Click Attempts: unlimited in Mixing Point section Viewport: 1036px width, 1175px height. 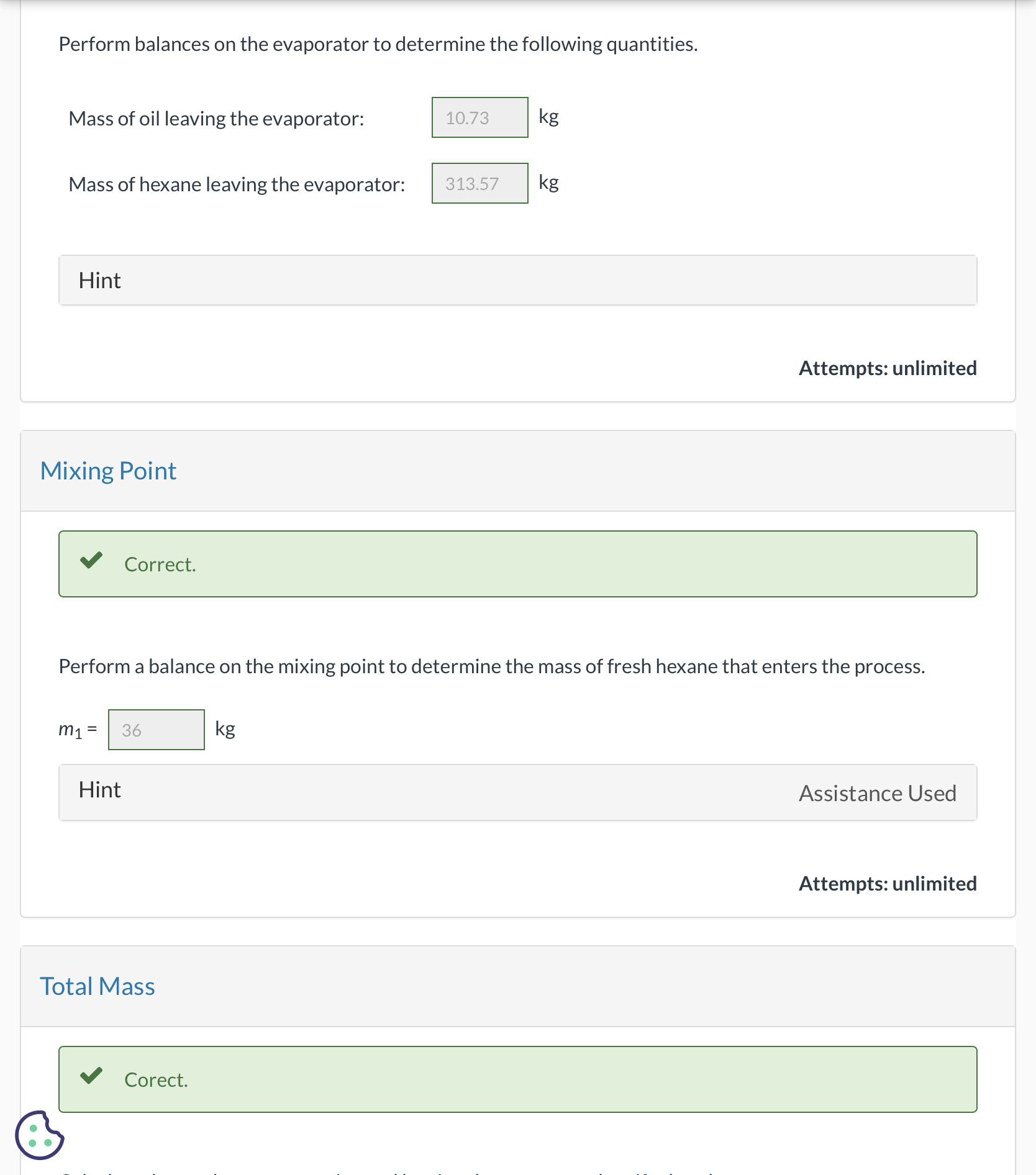(887, 884)
